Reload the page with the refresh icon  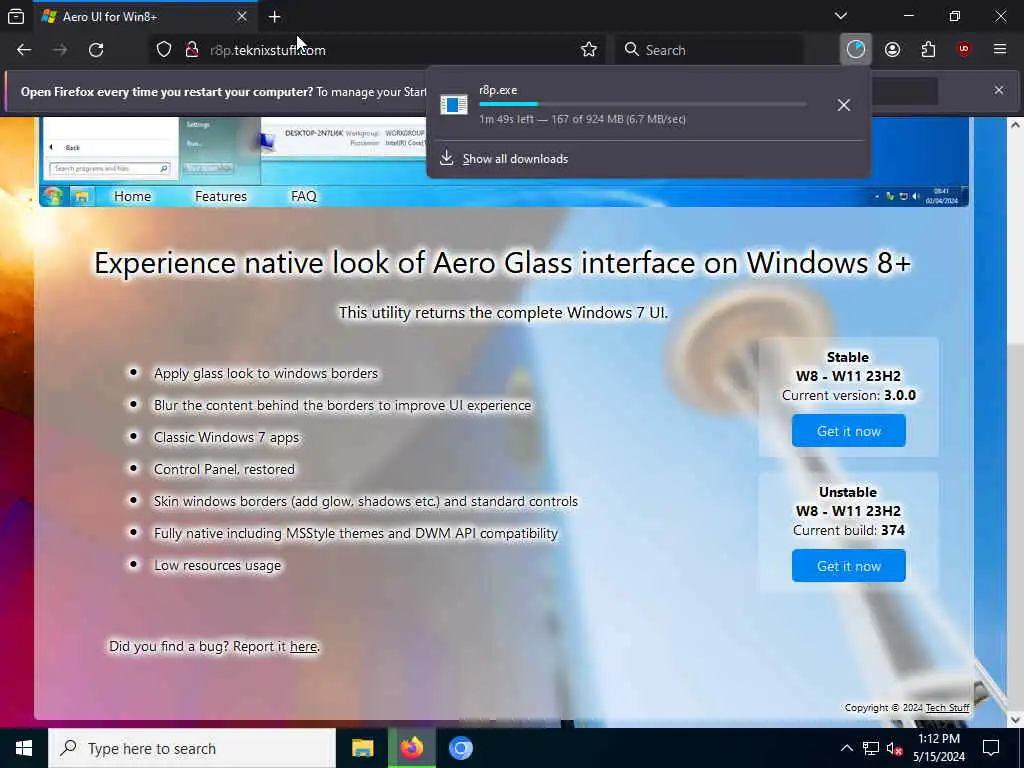point(96,50)
